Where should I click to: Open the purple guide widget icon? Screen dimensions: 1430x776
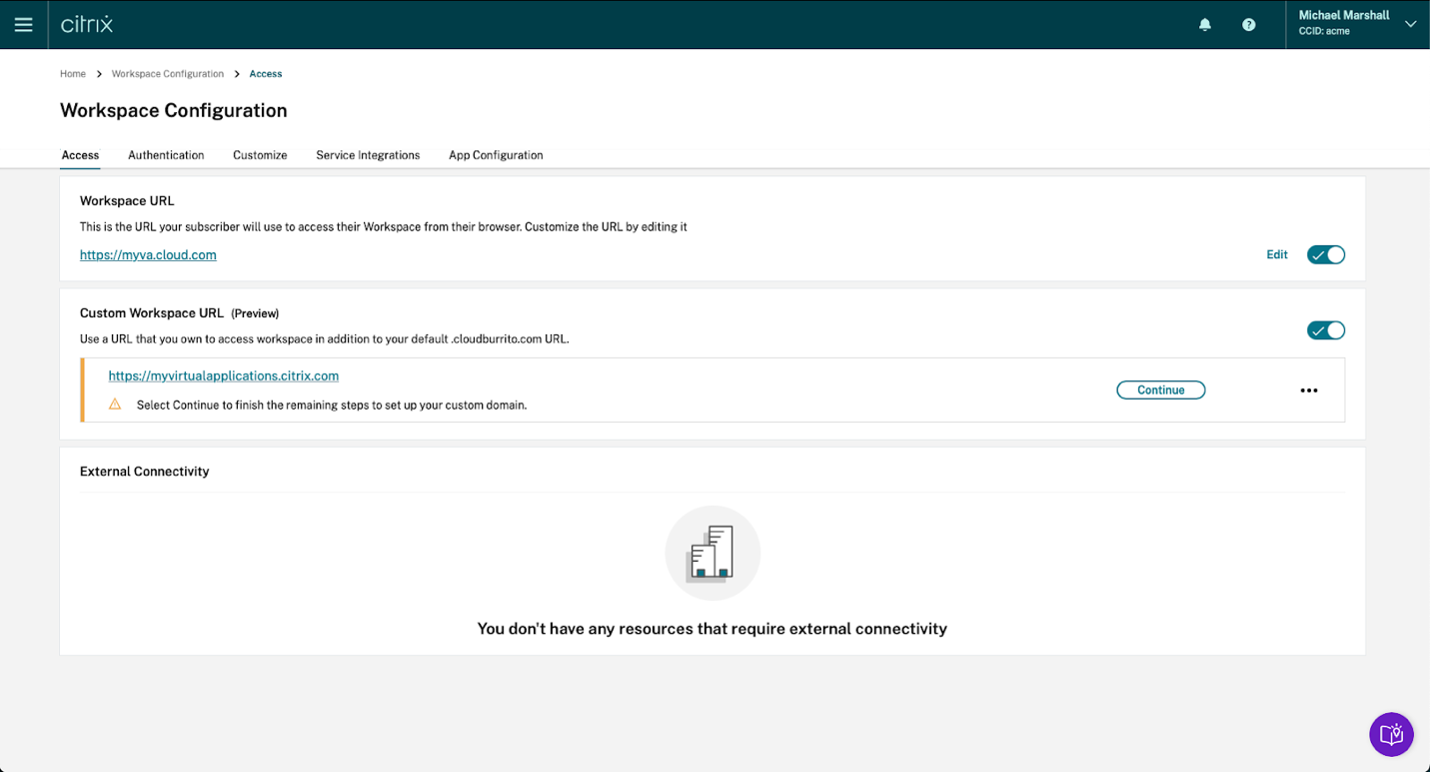pos(1391,735)
